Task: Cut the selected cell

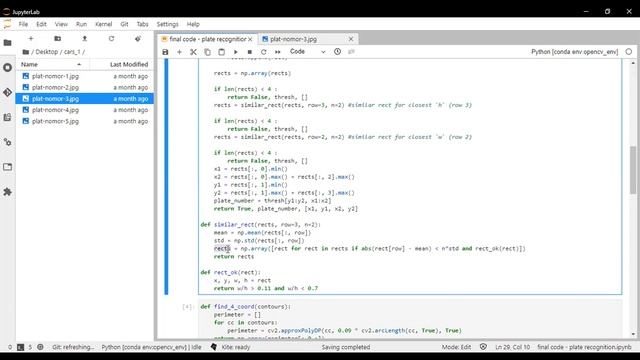Action: 193,52
